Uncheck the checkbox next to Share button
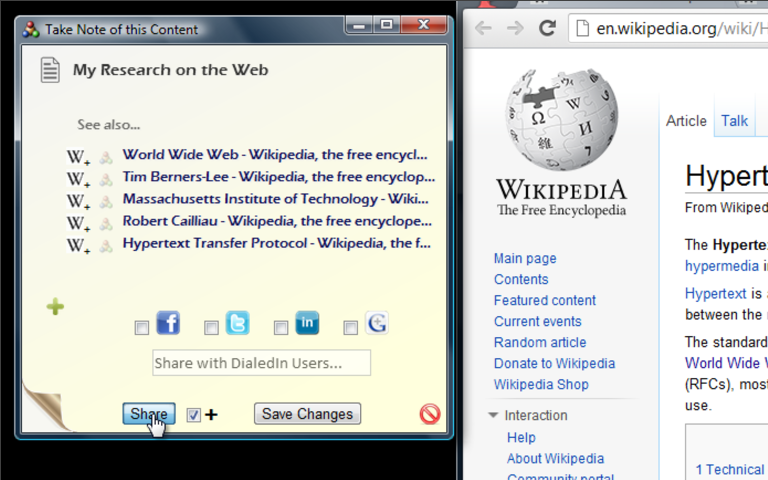This screenshot has height=480, width=768. 193,415
